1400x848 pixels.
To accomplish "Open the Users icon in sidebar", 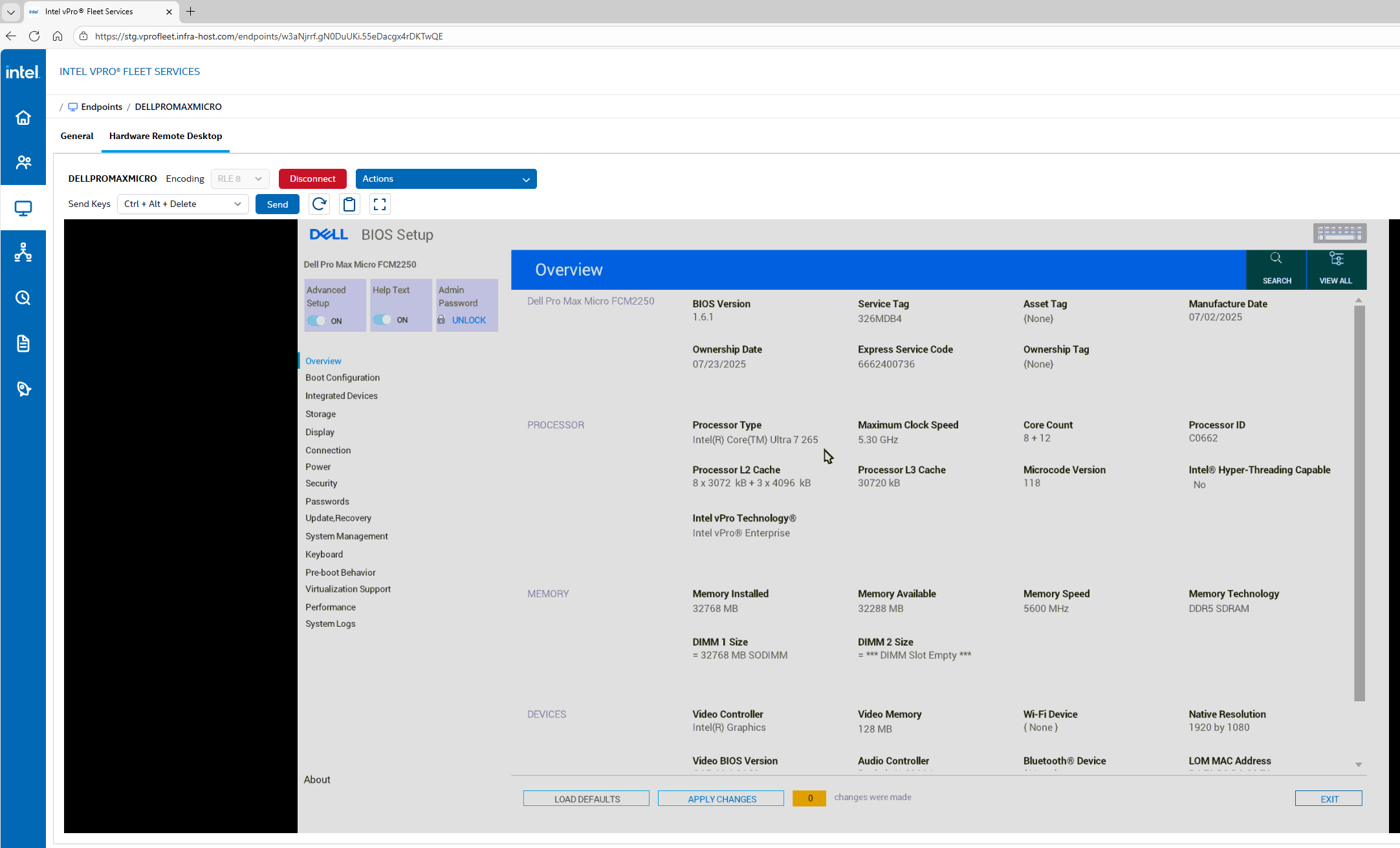I will point(23,162).
